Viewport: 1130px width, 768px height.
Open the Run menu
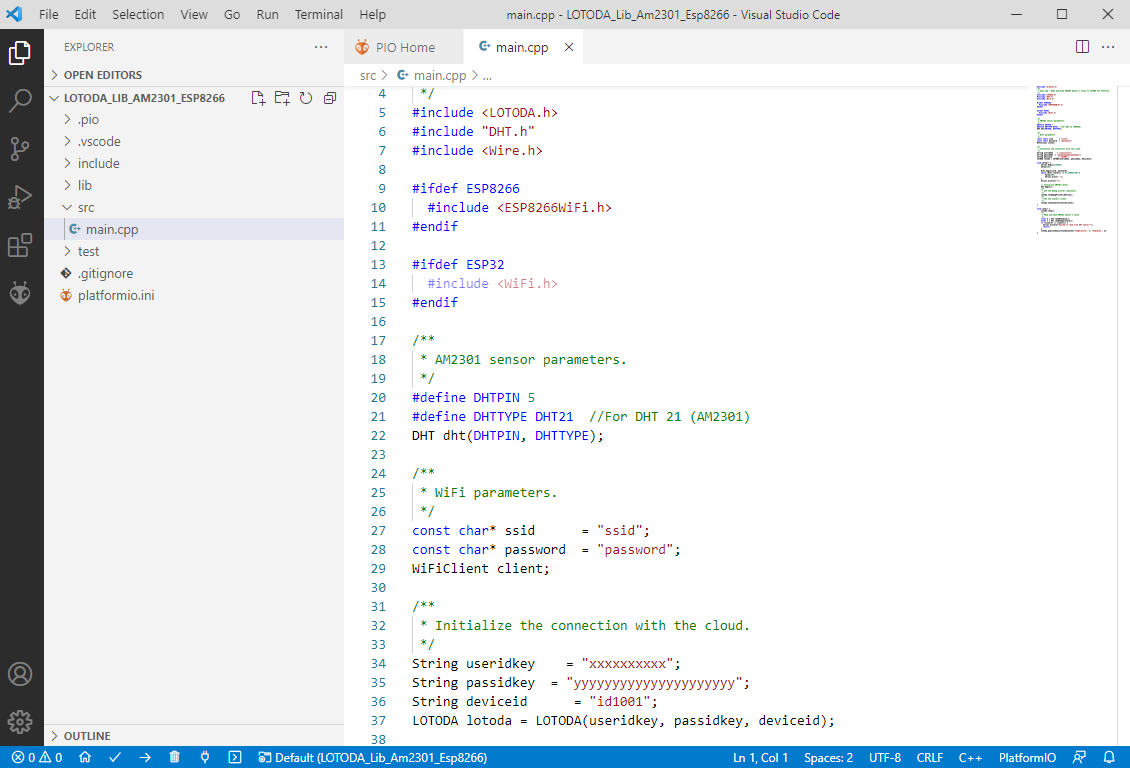(x=267, y=14)
